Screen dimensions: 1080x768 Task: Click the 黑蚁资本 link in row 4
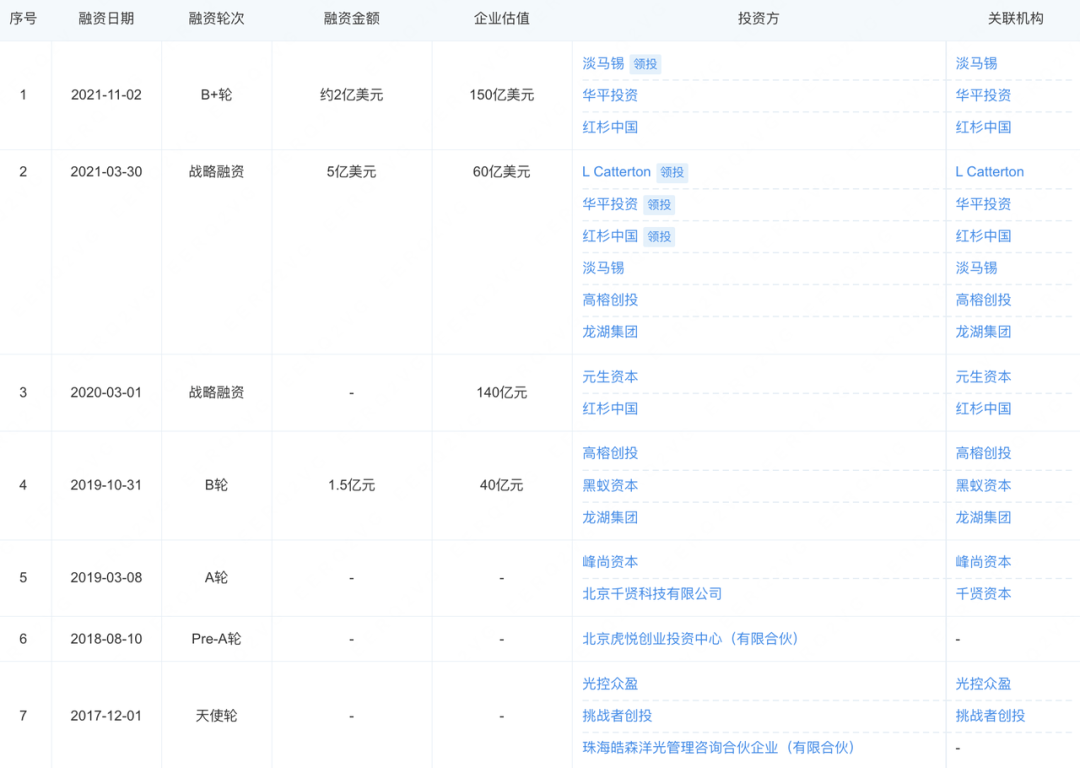click(610, 485)
